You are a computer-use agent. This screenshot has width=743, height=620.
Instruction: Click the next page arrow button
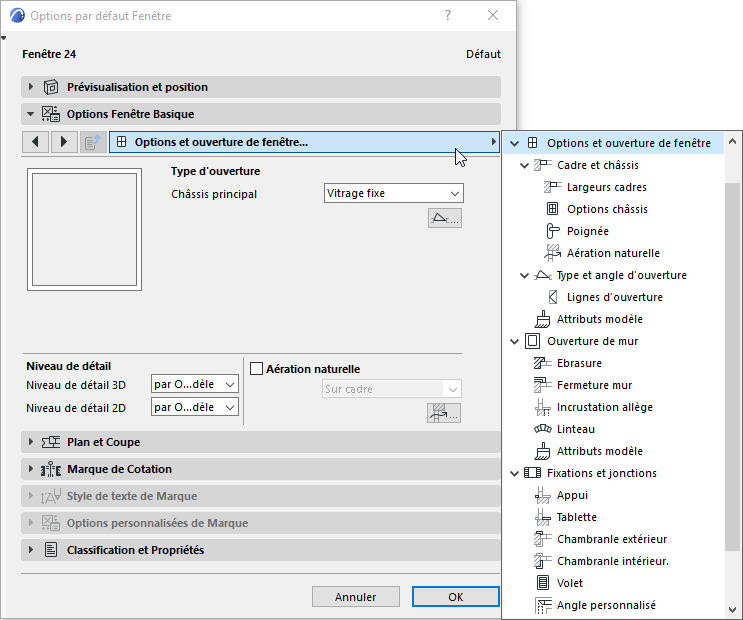(64, 142)
